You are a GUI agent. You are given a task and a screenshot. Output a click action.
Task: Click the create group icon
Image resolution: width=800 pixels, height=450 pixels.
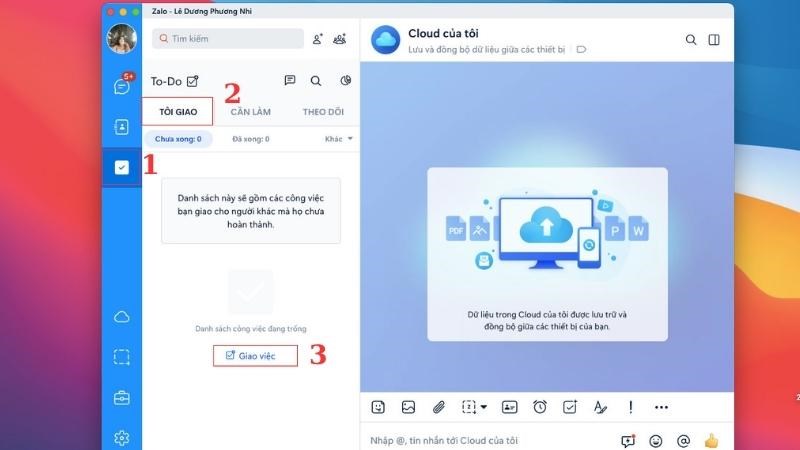point(340,39)
